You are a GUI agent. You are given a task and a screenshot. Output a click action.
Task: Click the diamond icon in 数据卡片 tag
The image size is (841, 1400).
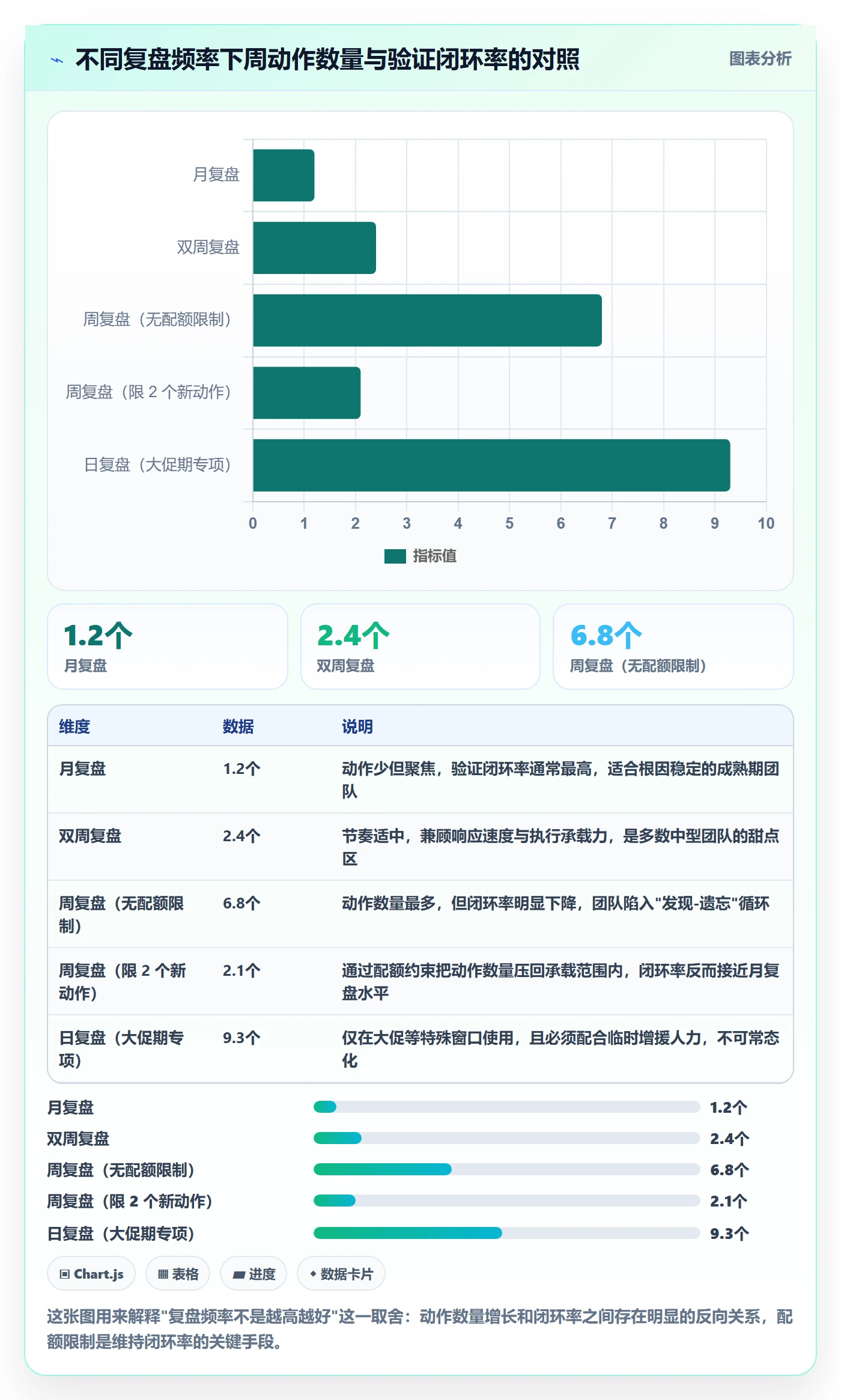pyautogui.click(x=313, y=1274)
